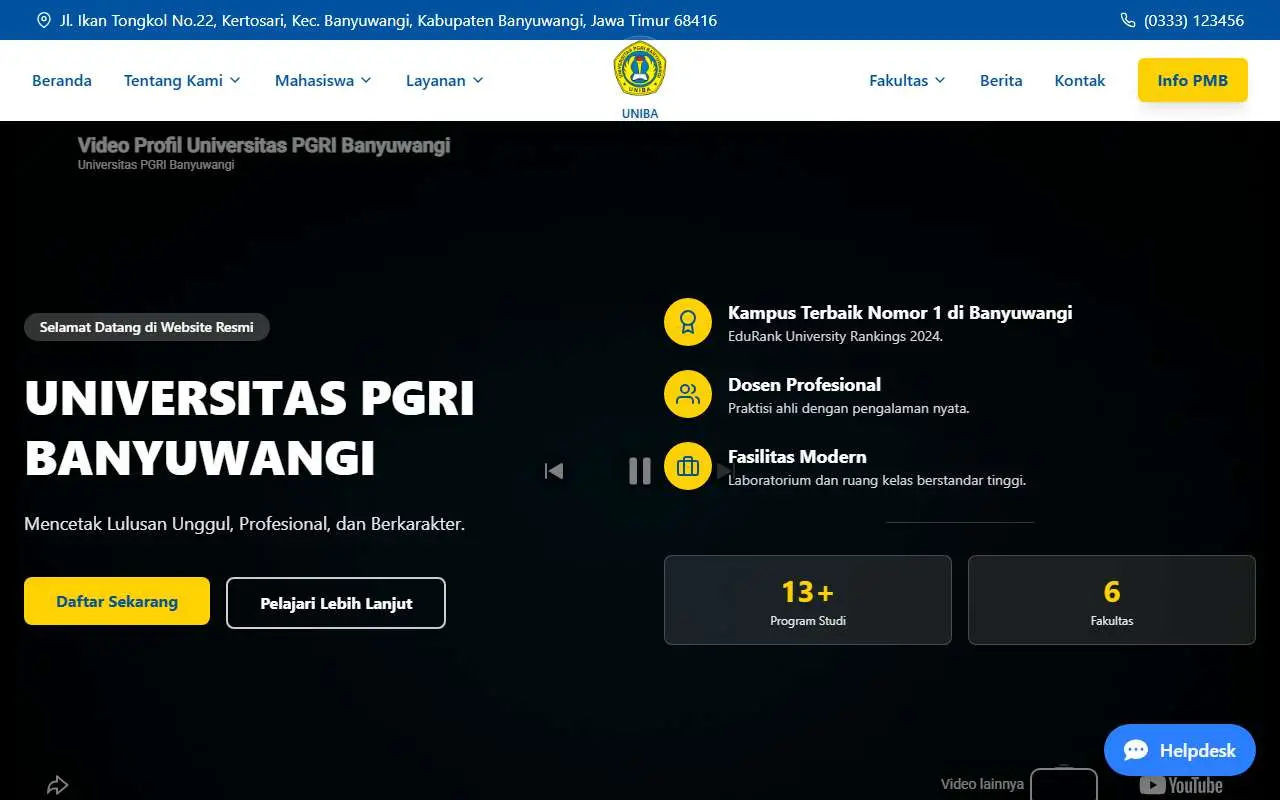Pause the profile video

[x=640, y=470]
